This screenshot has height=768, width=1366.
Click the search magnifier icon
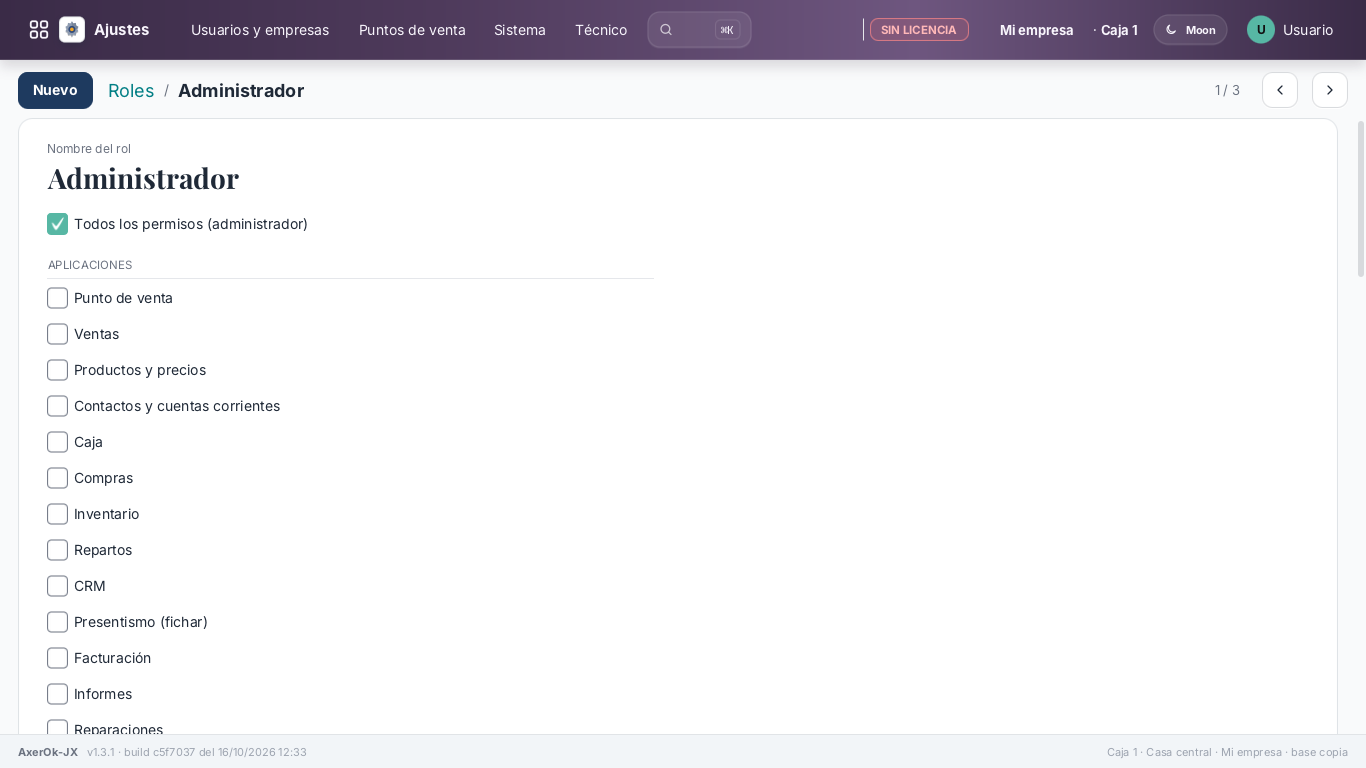point(666,30)
